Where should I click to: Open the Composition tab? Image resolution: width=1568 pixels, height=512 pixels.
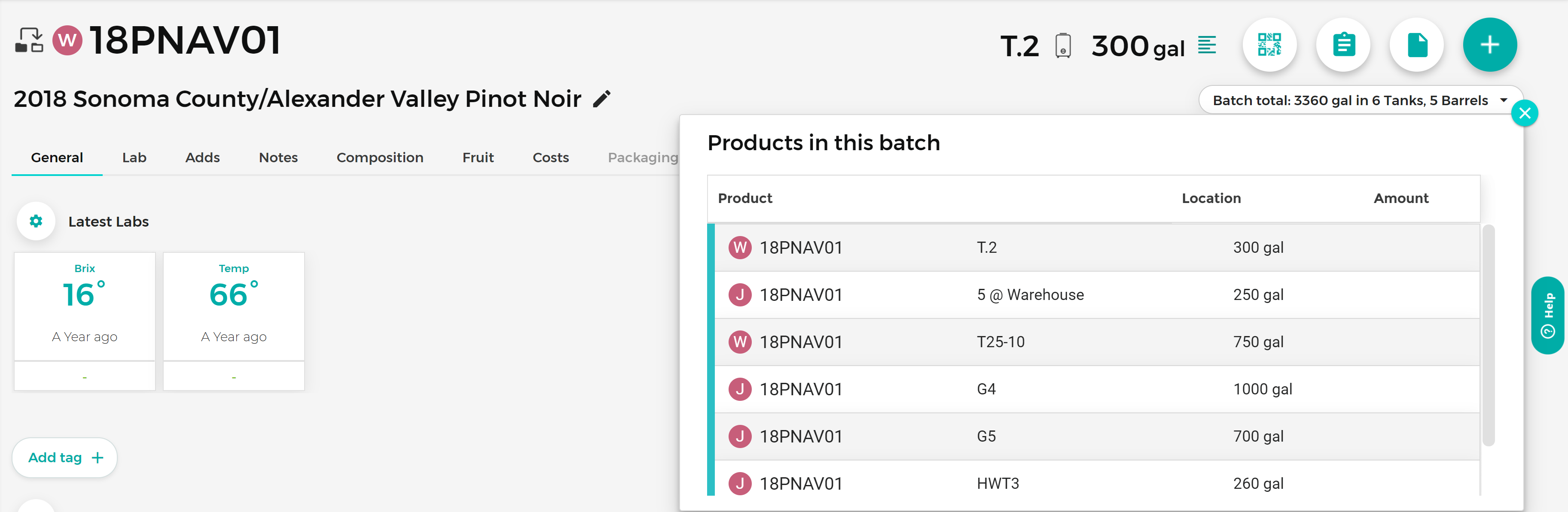pos(380,158)
